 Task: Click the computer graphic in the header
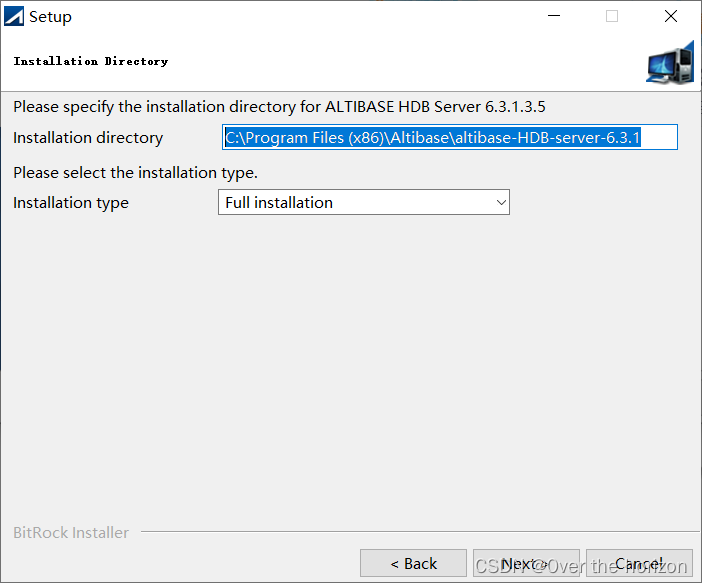pyautogui.click(x=670, y=62)
